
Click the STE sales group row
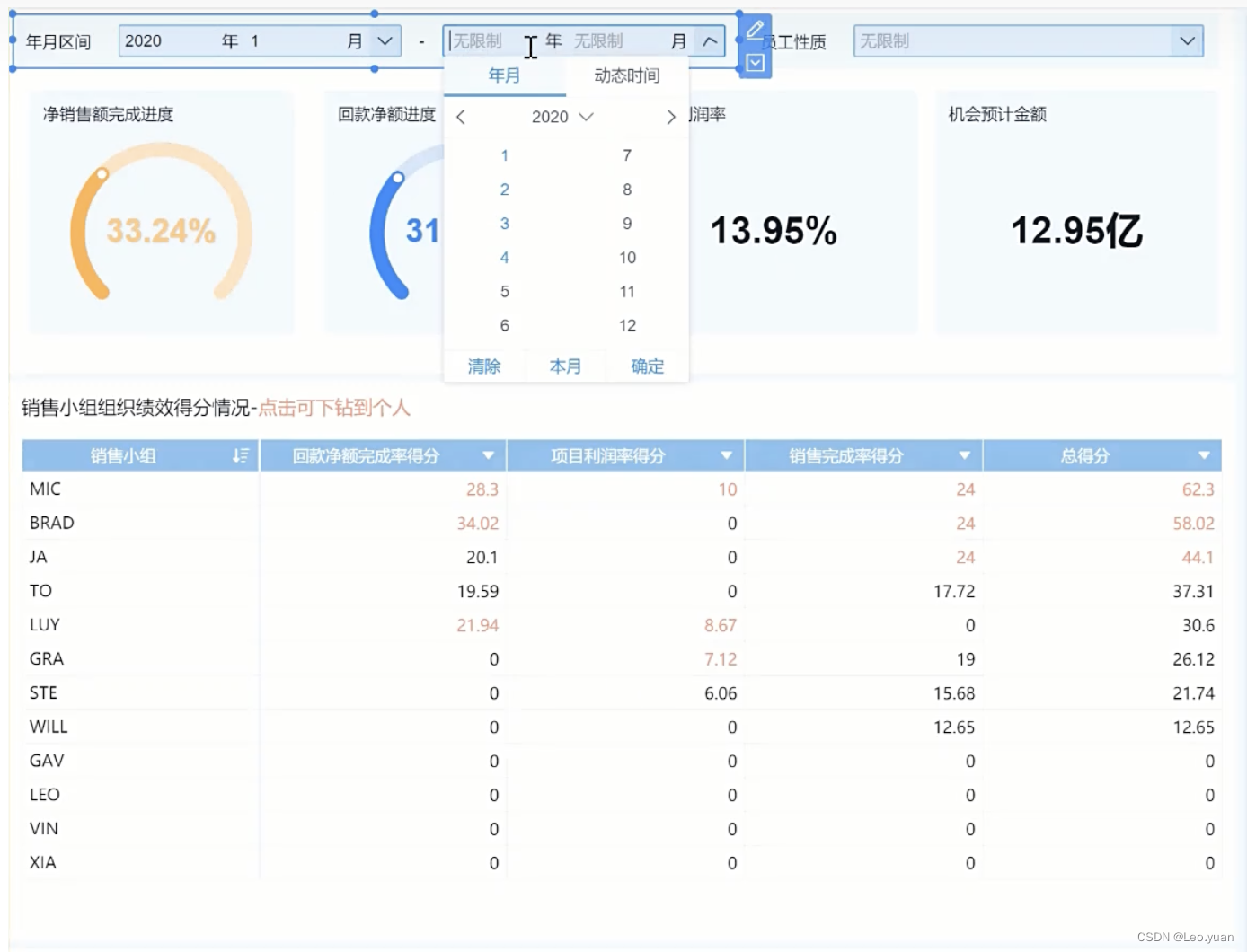[622, 693]
